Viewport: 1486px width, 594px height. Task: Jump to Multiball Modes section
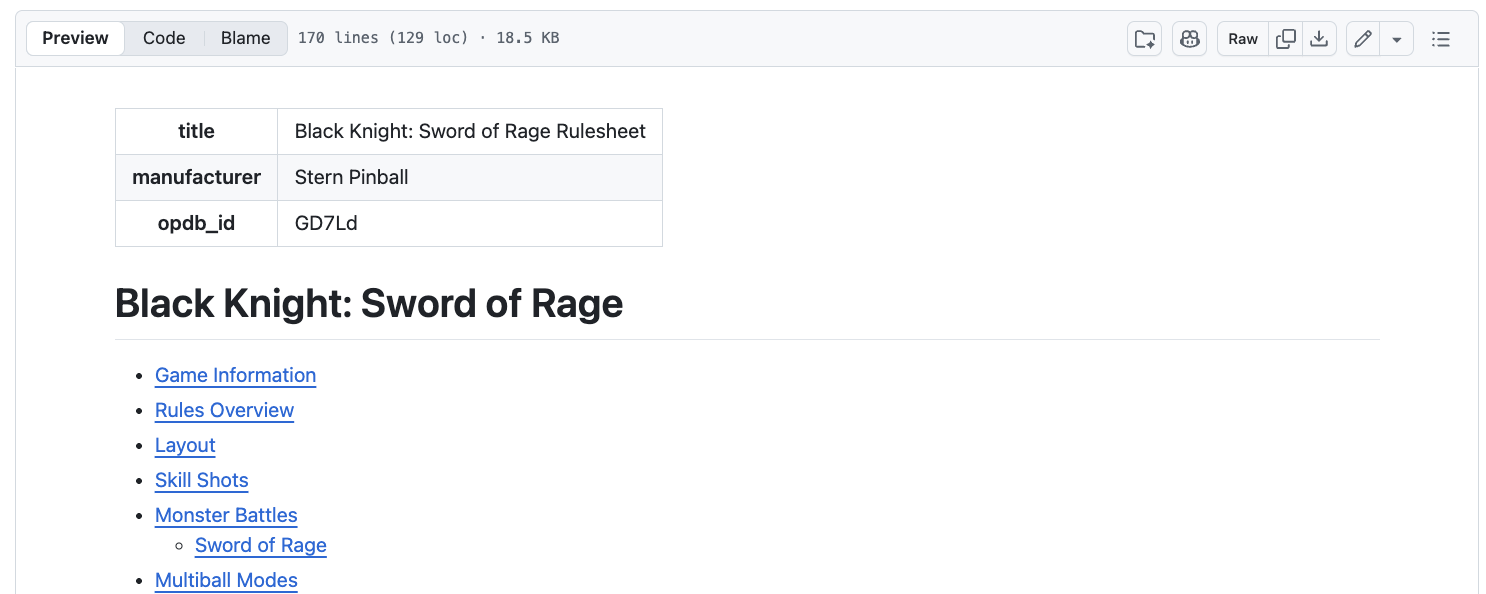pos(226,580)
